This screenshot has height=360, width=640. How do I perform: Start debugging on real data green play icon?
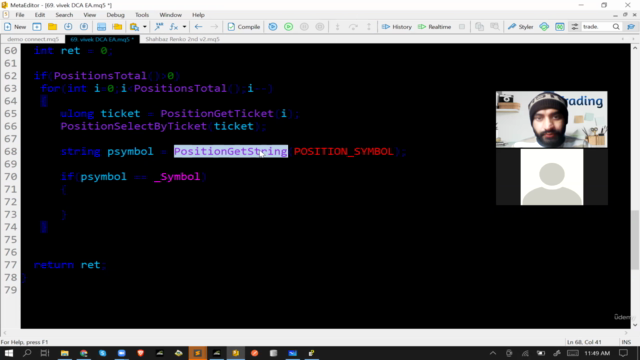[x=289, y=27]
